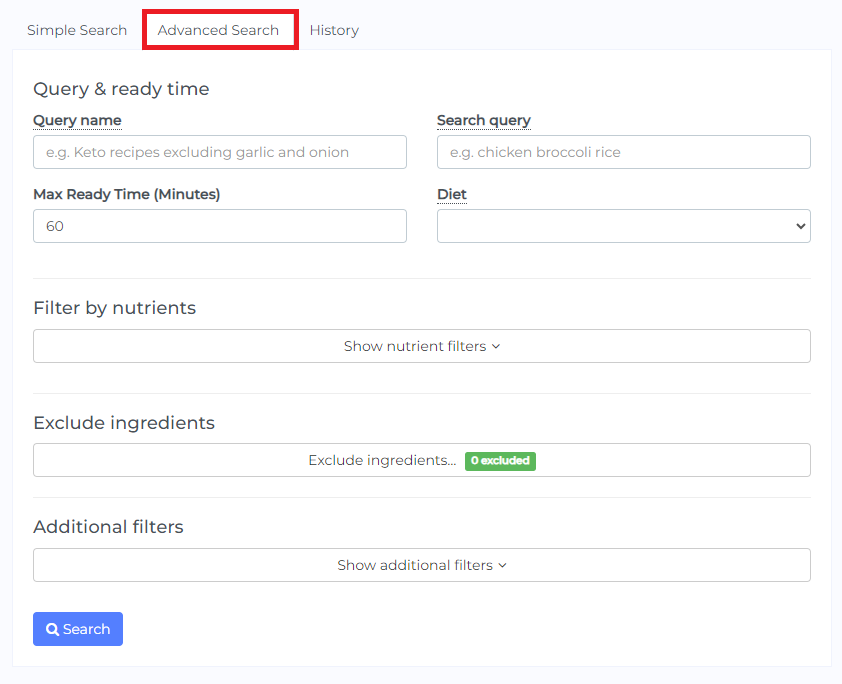Click the Query & ready time heading
Image resolution: width=842 pixels, height=684 pixels.
tap(121, 89)
